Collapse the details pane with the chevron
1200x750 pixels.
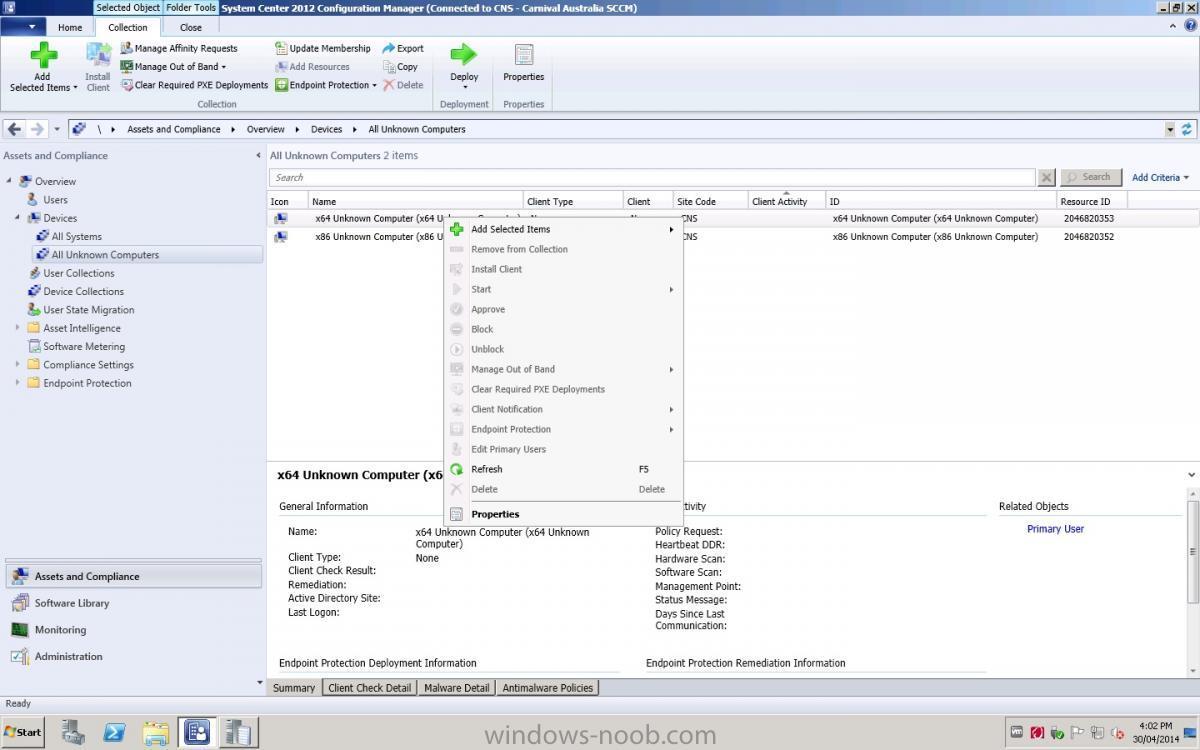[1191, 475]
